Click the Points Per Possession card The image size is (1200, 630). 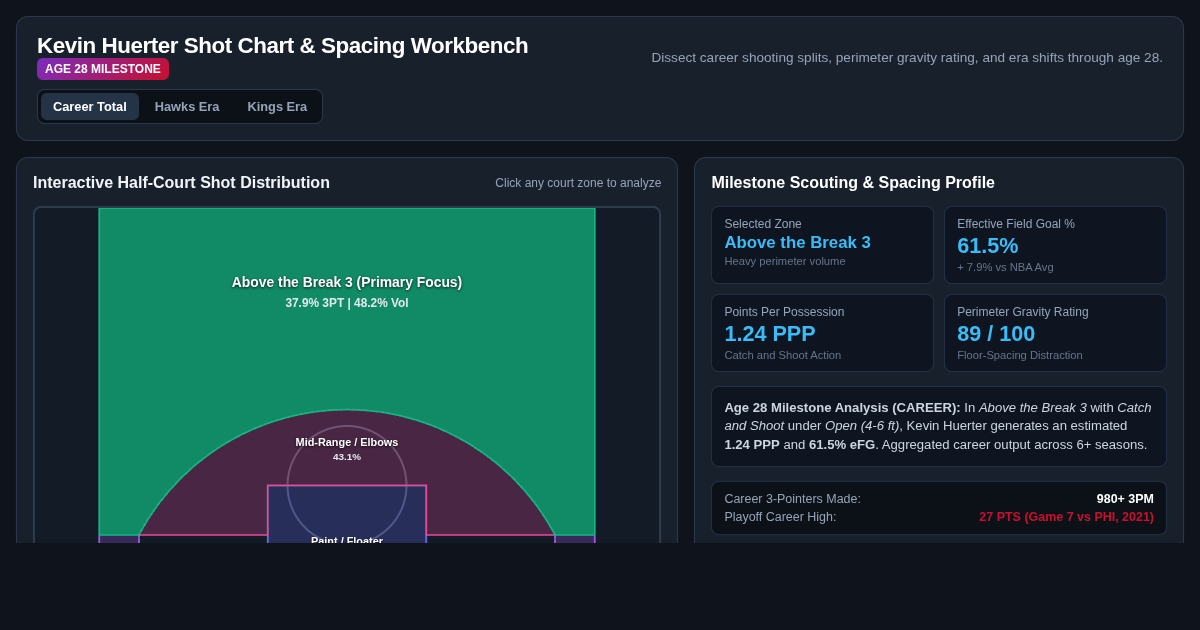click(x=822, y=333)
